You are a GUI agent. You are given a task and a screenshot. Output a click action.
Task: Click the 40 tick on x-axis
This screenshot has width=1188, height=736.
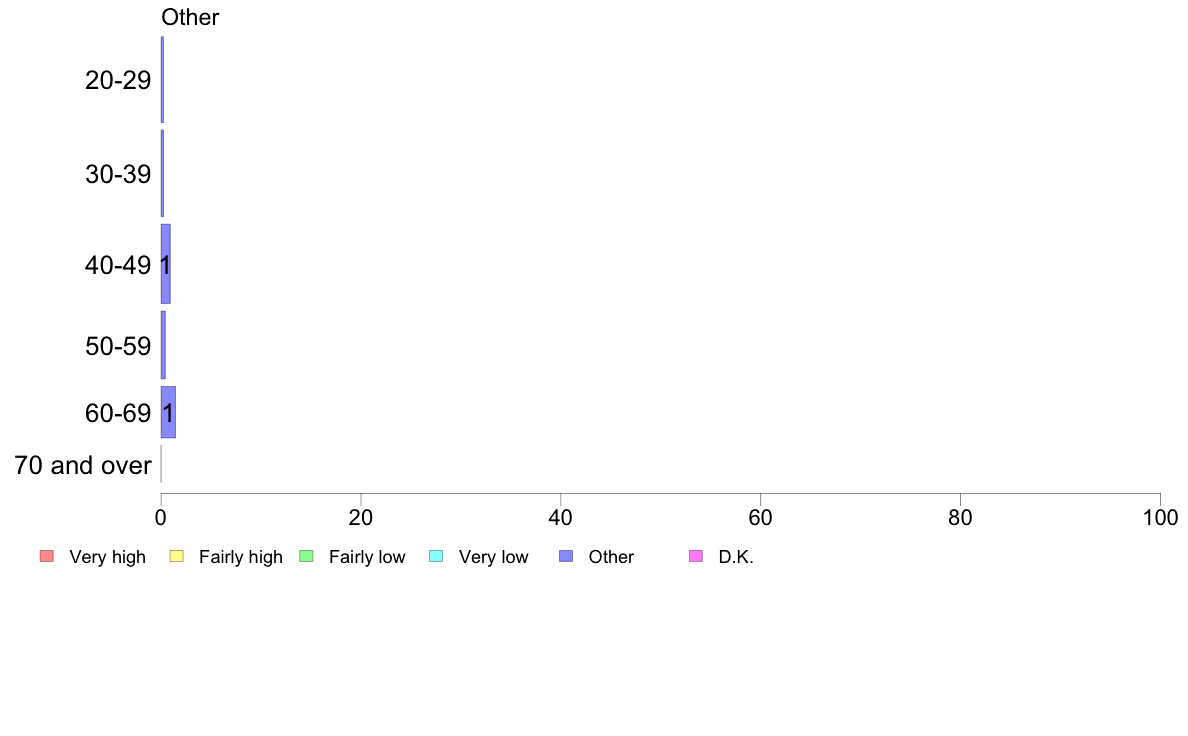[561, 518]
